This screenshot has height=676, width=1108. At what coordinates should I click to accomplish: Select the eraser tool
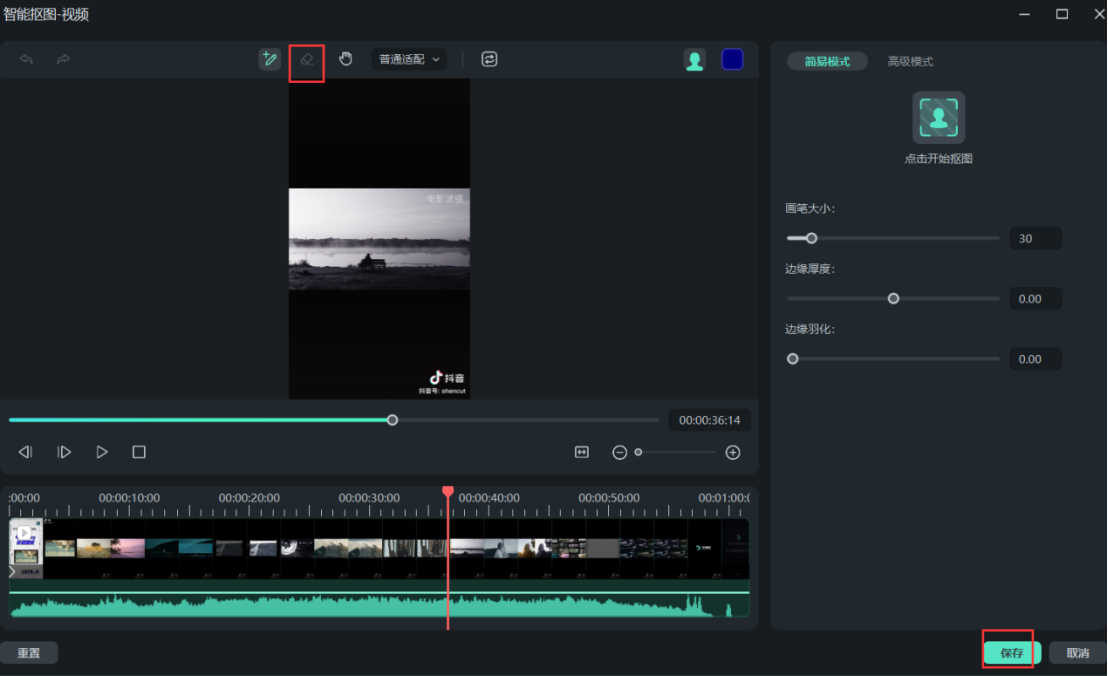pos(307,59)
